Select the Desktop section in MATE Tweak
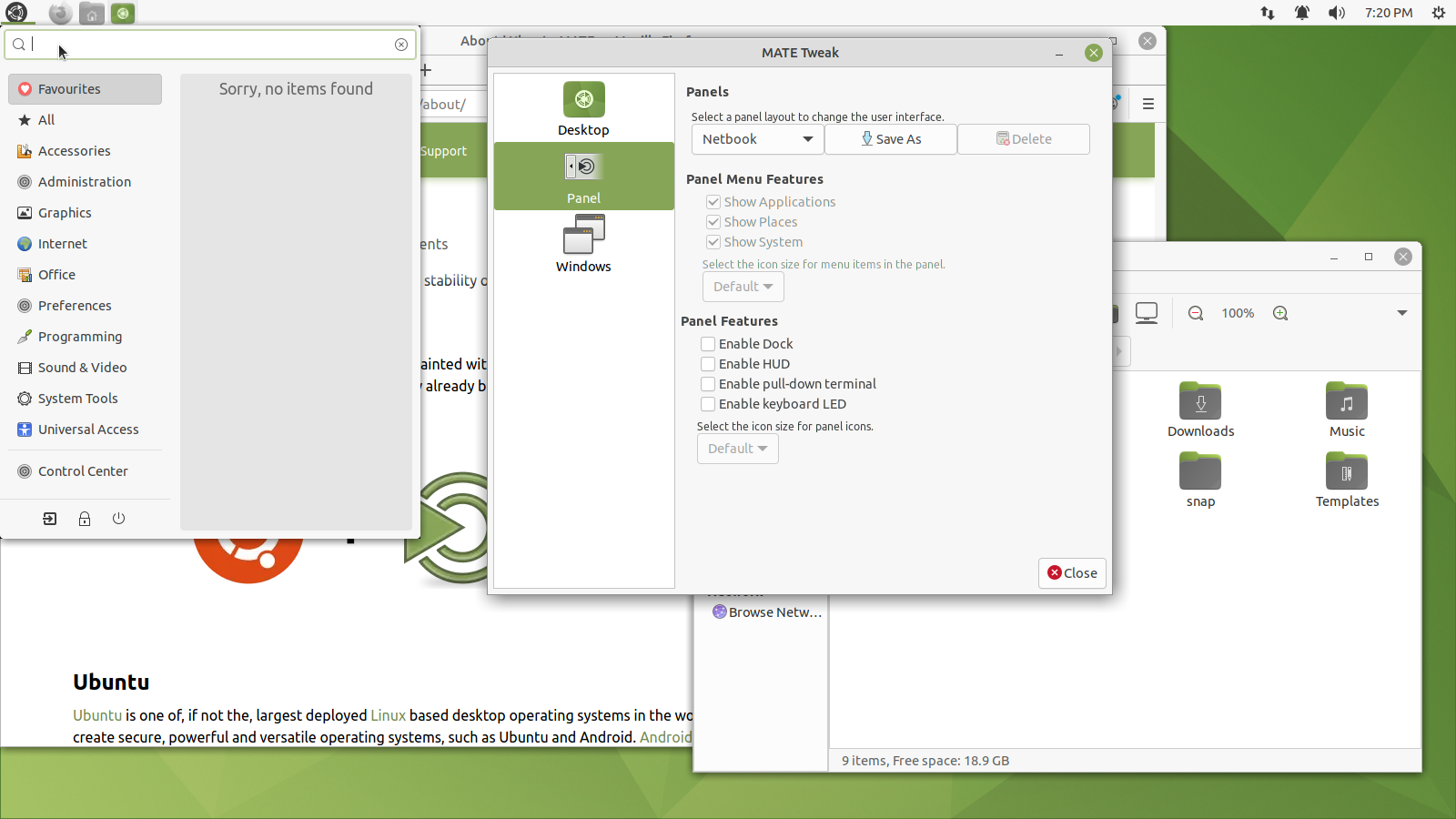Viewport: 1456px width, 819px height. 583,108
